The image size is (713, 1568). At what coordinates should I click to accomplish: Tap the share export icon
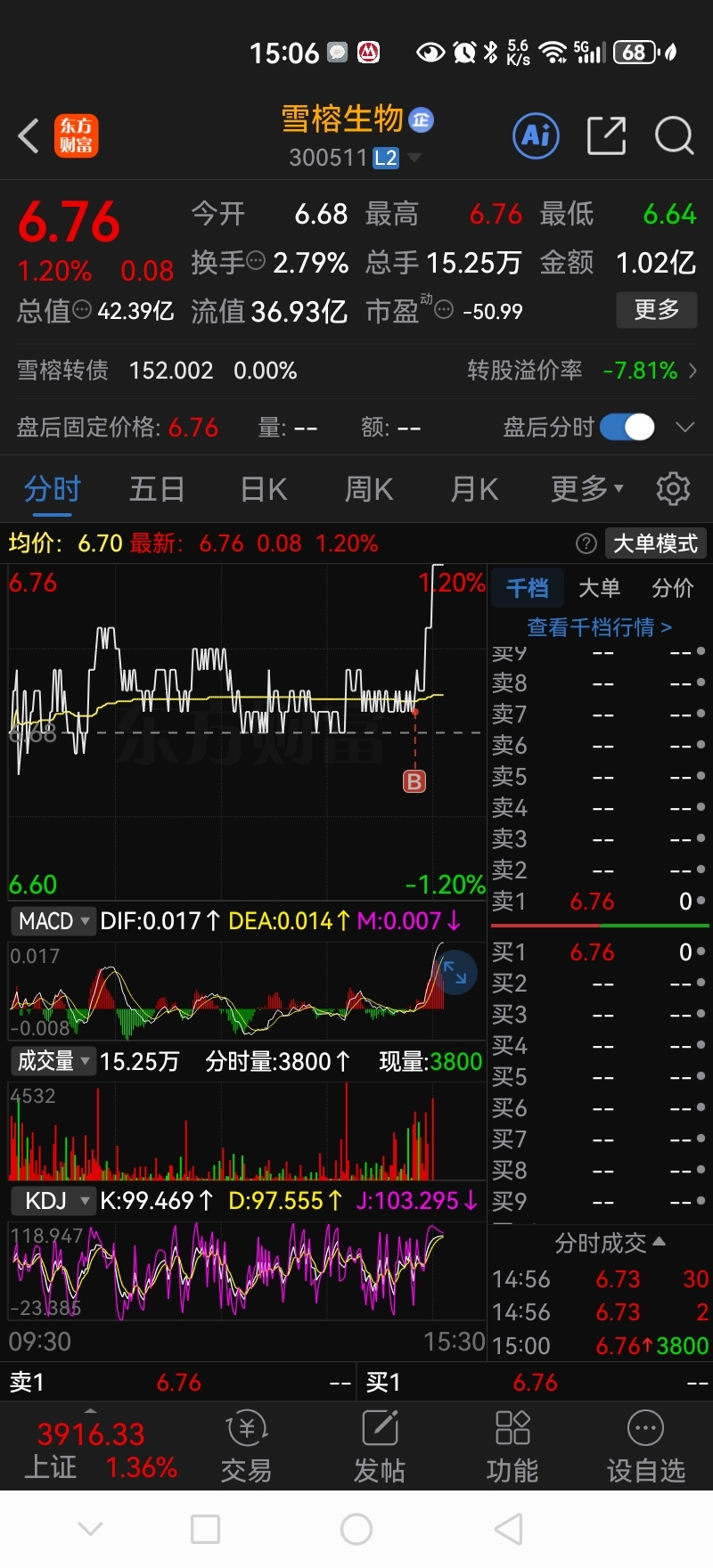click(x=606, y=136)
